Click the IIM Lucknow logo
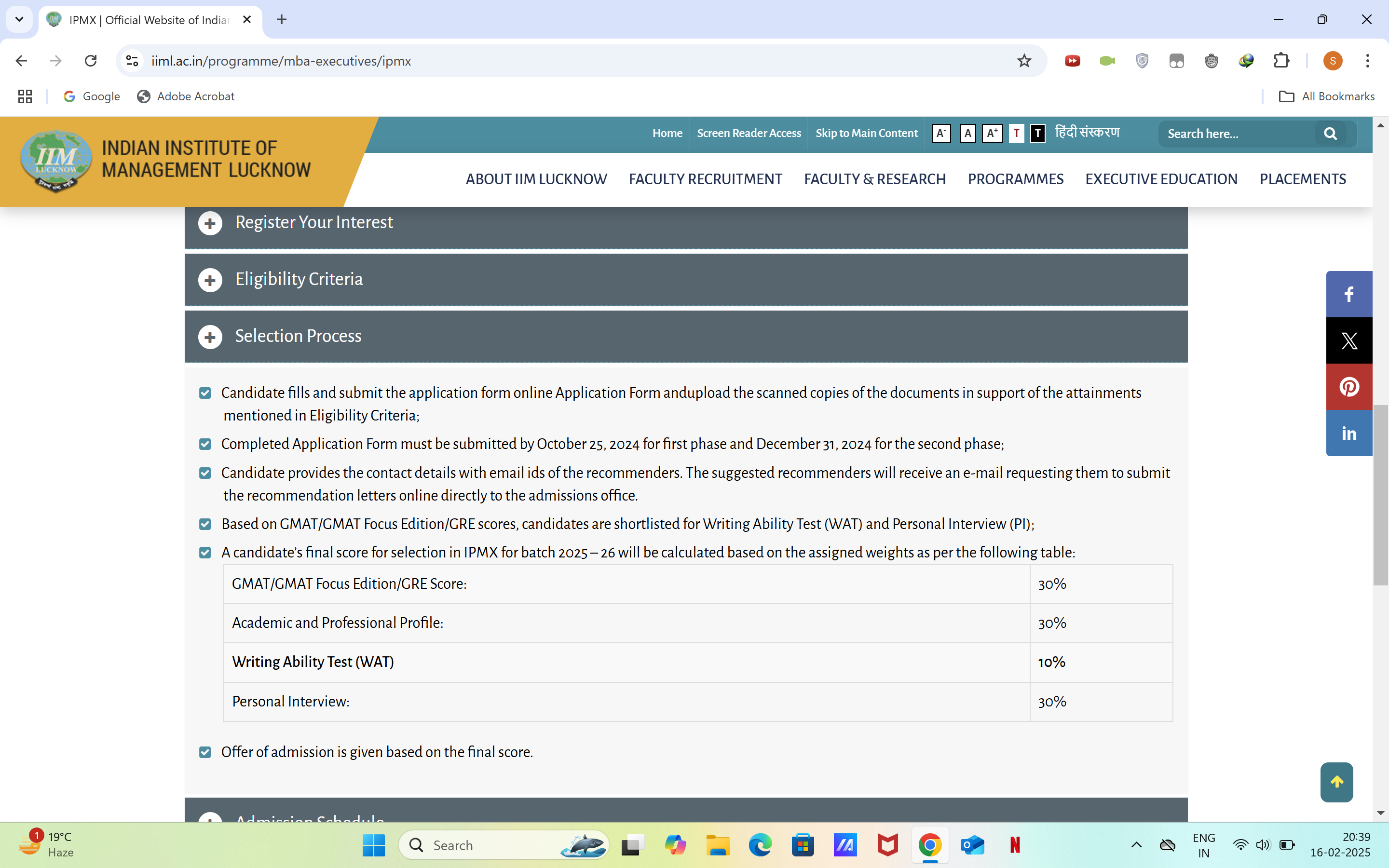 55,160
